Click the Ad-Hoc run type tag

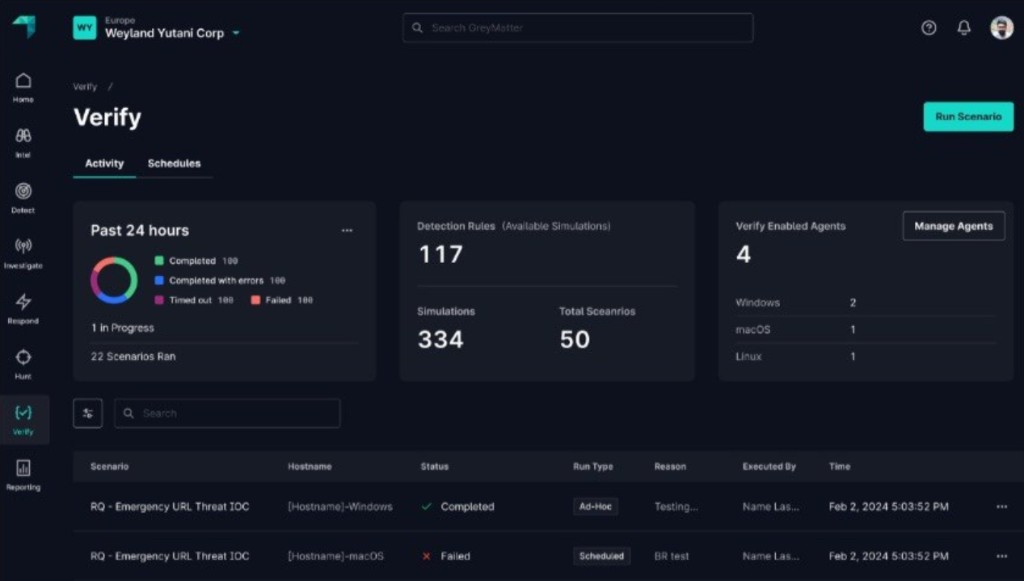(x=596, y=507)
